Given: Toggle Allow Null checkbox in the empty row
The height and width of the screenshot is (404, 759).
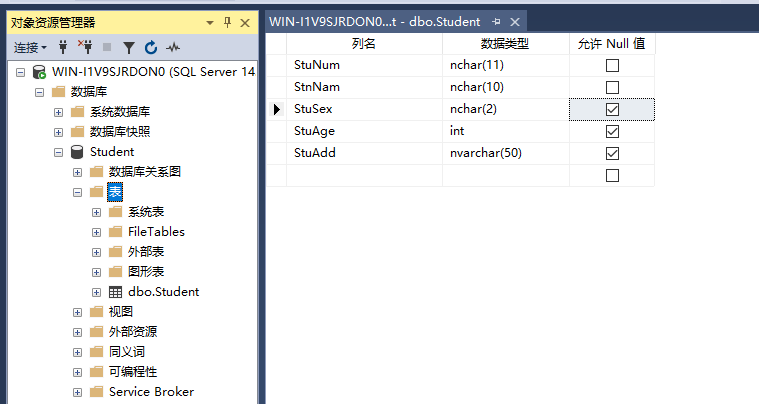Looking at the screenshot, I should [612, 176].
